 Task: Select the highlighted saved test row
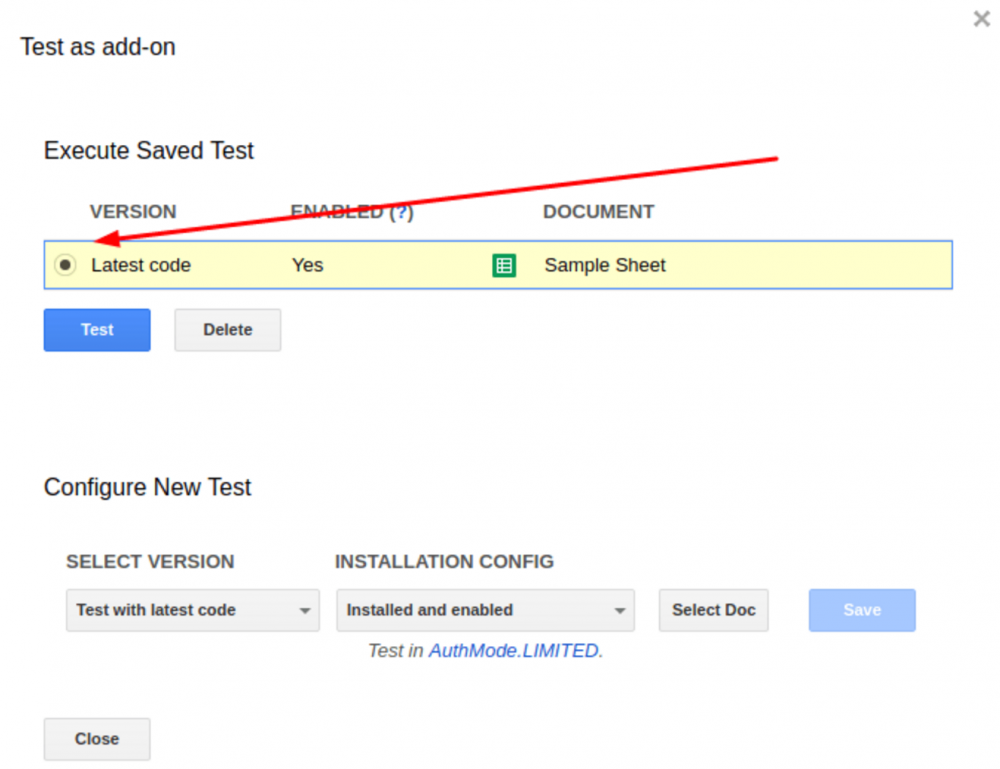coord(498,264)
